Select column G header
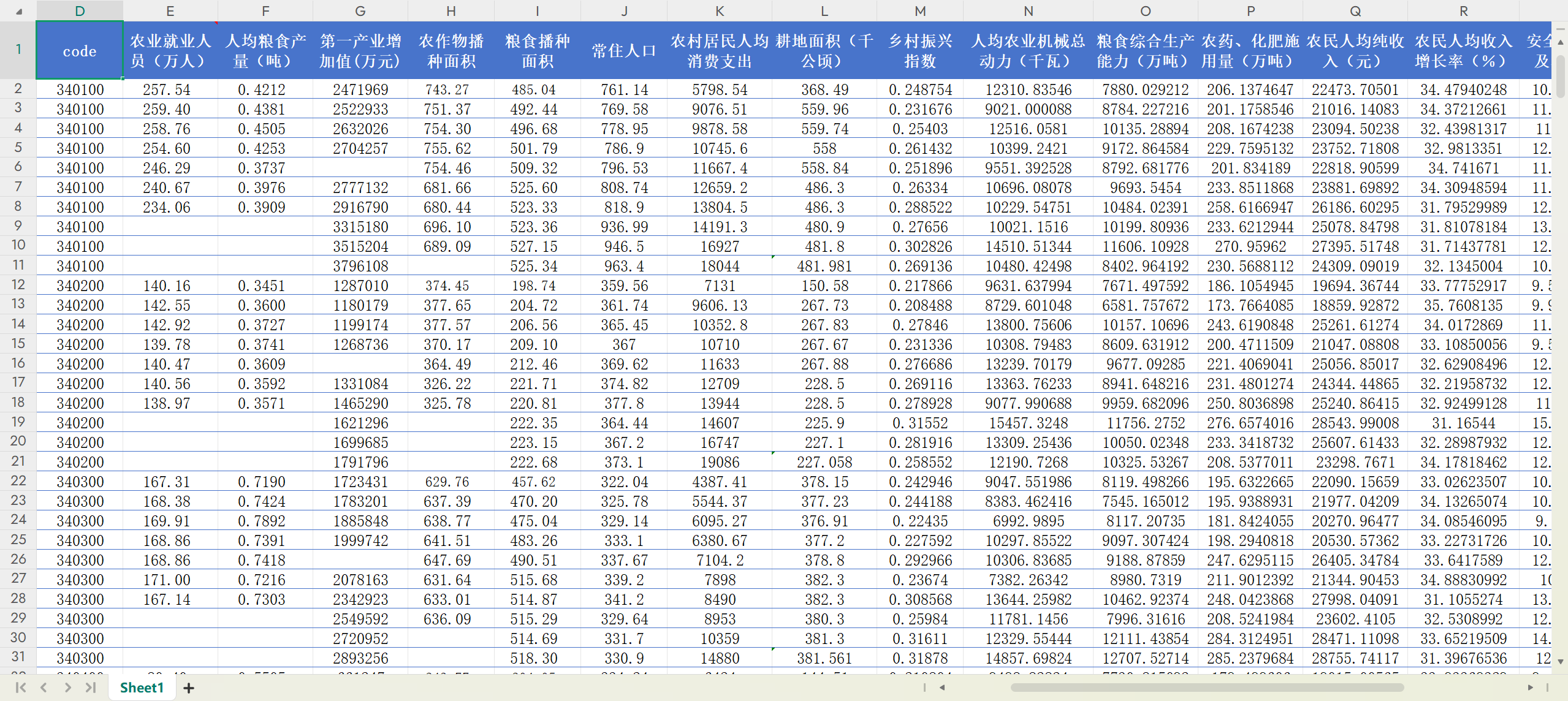 point(360,11)
